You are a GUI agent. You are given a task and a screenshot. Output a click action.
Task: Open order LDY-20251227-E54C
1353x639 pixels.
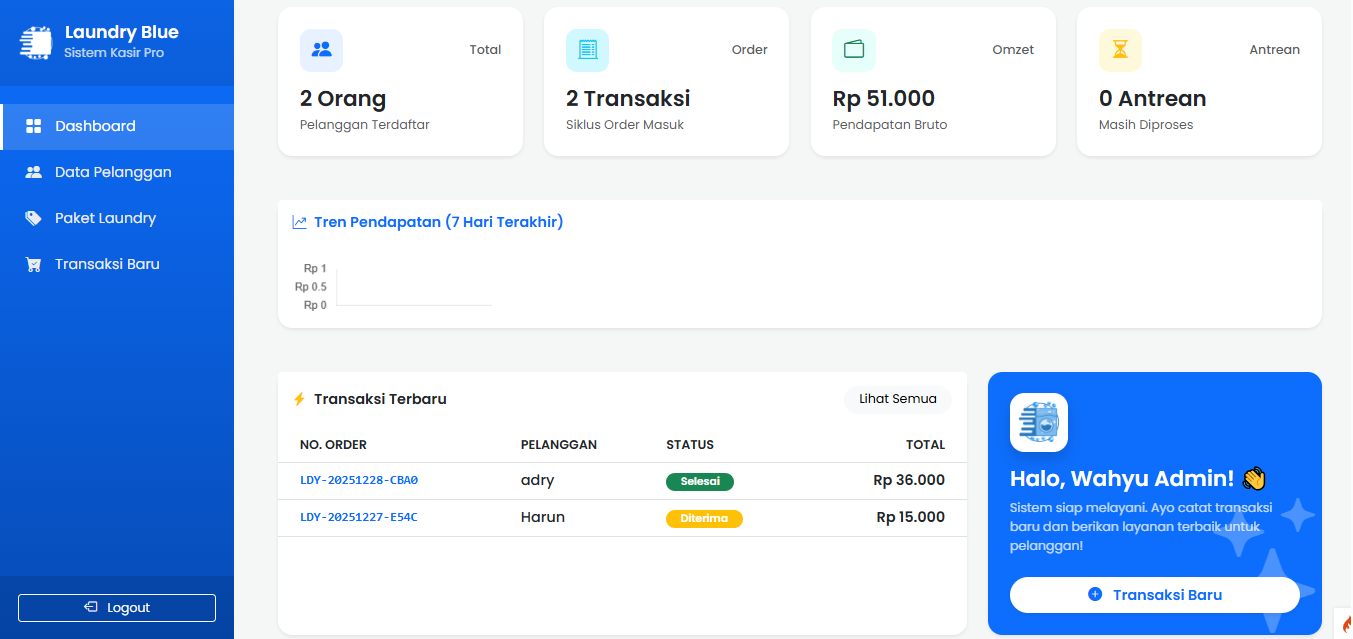point(359,517)
